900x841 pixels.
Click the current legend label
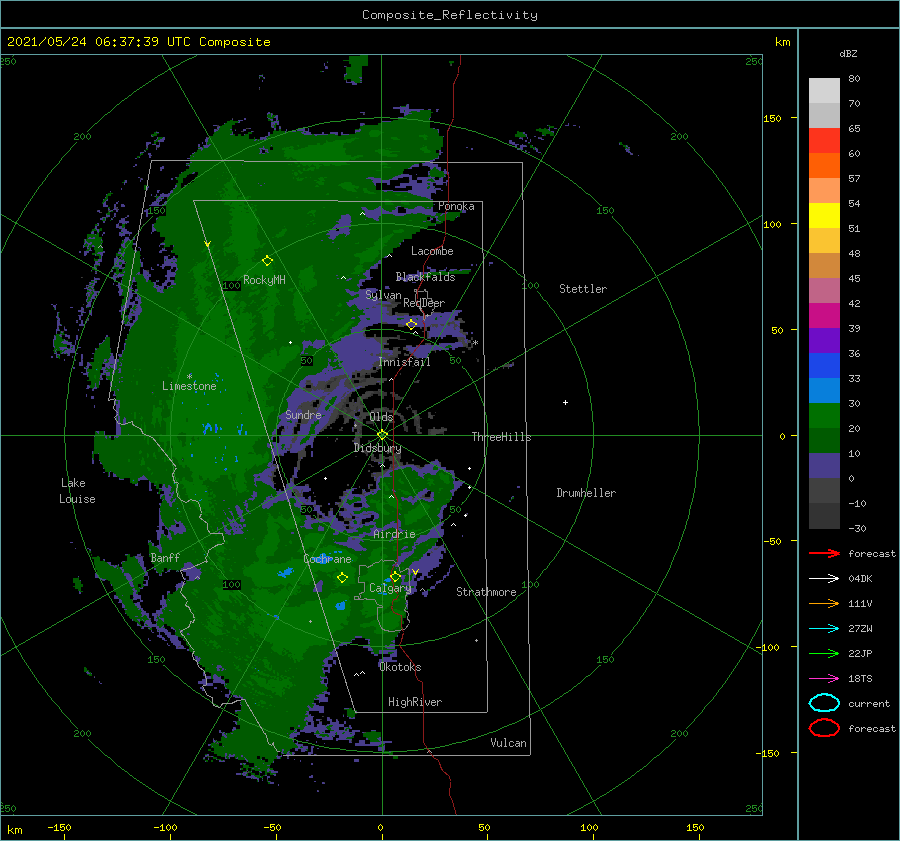[x=869, y=703]
